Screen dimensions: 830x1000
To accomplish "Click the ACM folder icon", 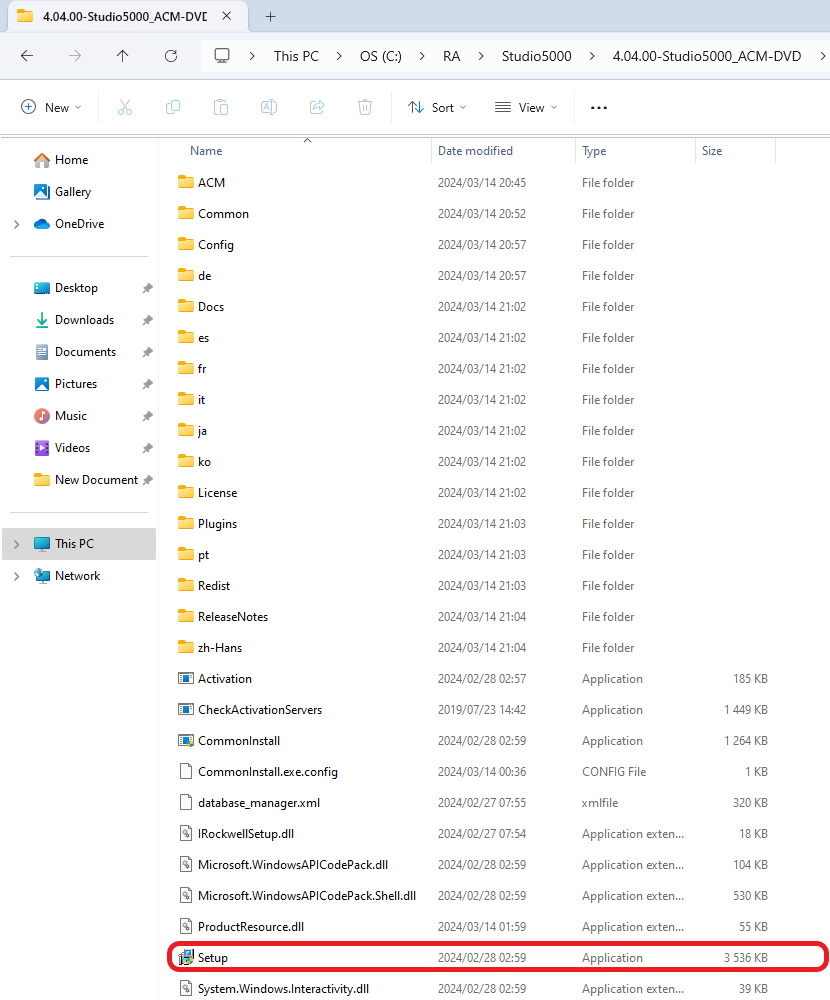I will point(186,182).
